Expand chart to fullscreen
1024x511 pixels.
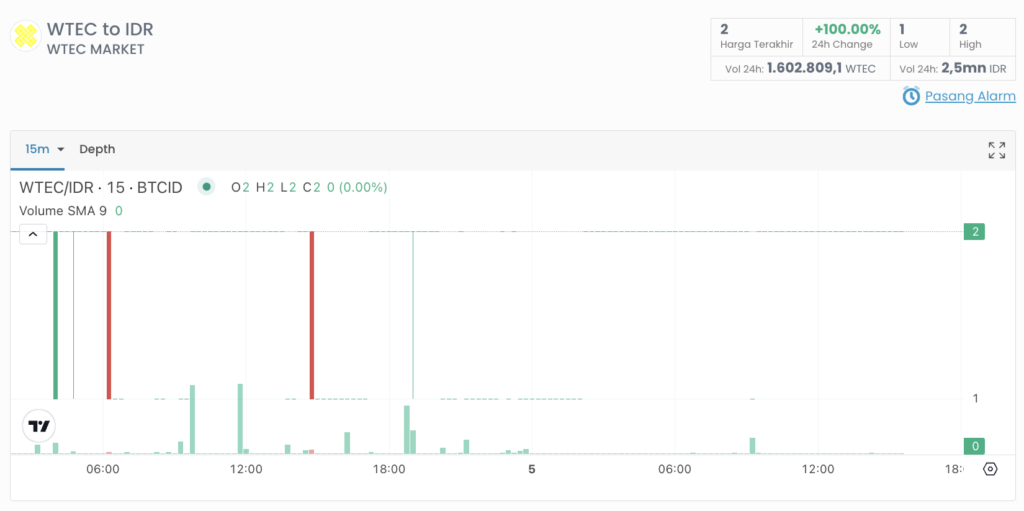click(997, 150)
